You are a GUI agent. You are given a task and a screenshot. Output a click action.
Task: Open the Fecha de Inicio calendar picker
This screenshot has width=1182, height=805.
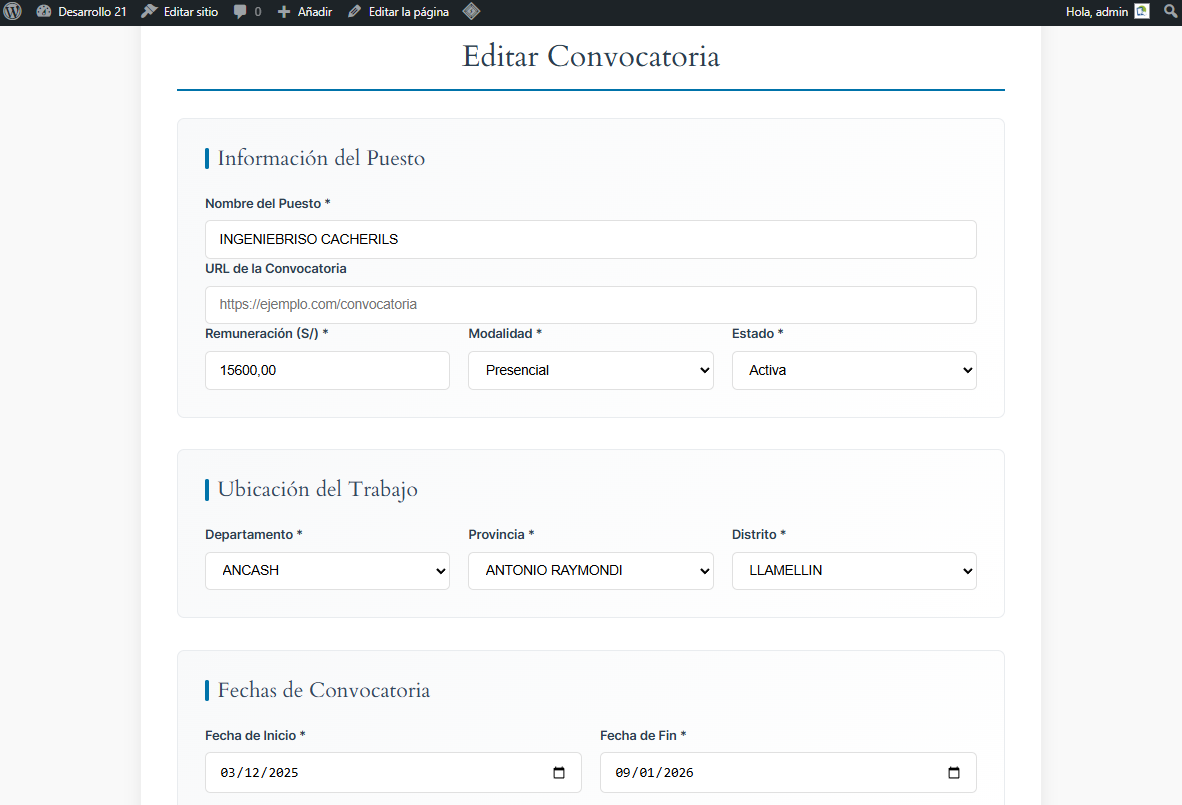point(559,773)
